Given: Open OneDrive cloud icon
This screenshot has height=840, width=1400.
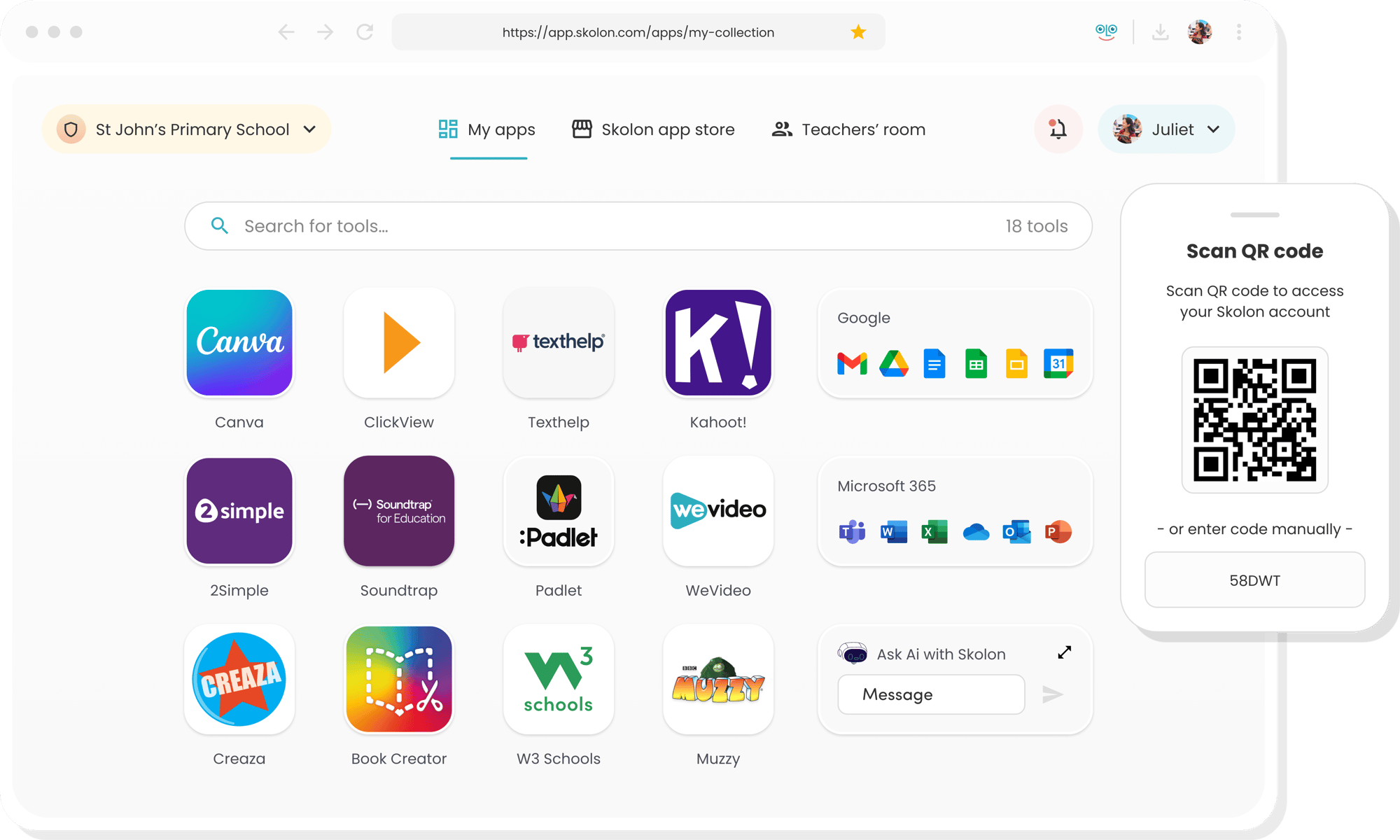Looking at the screenshot, I should [976, 533].
